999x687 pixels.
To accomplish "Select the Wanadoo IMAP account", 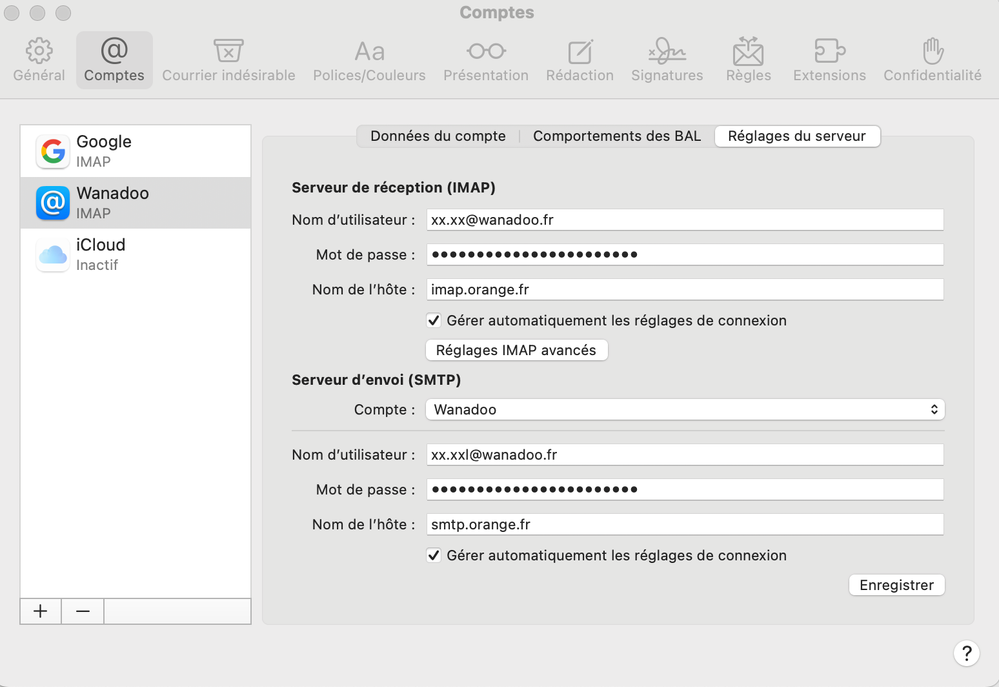I will pos(136,203).
